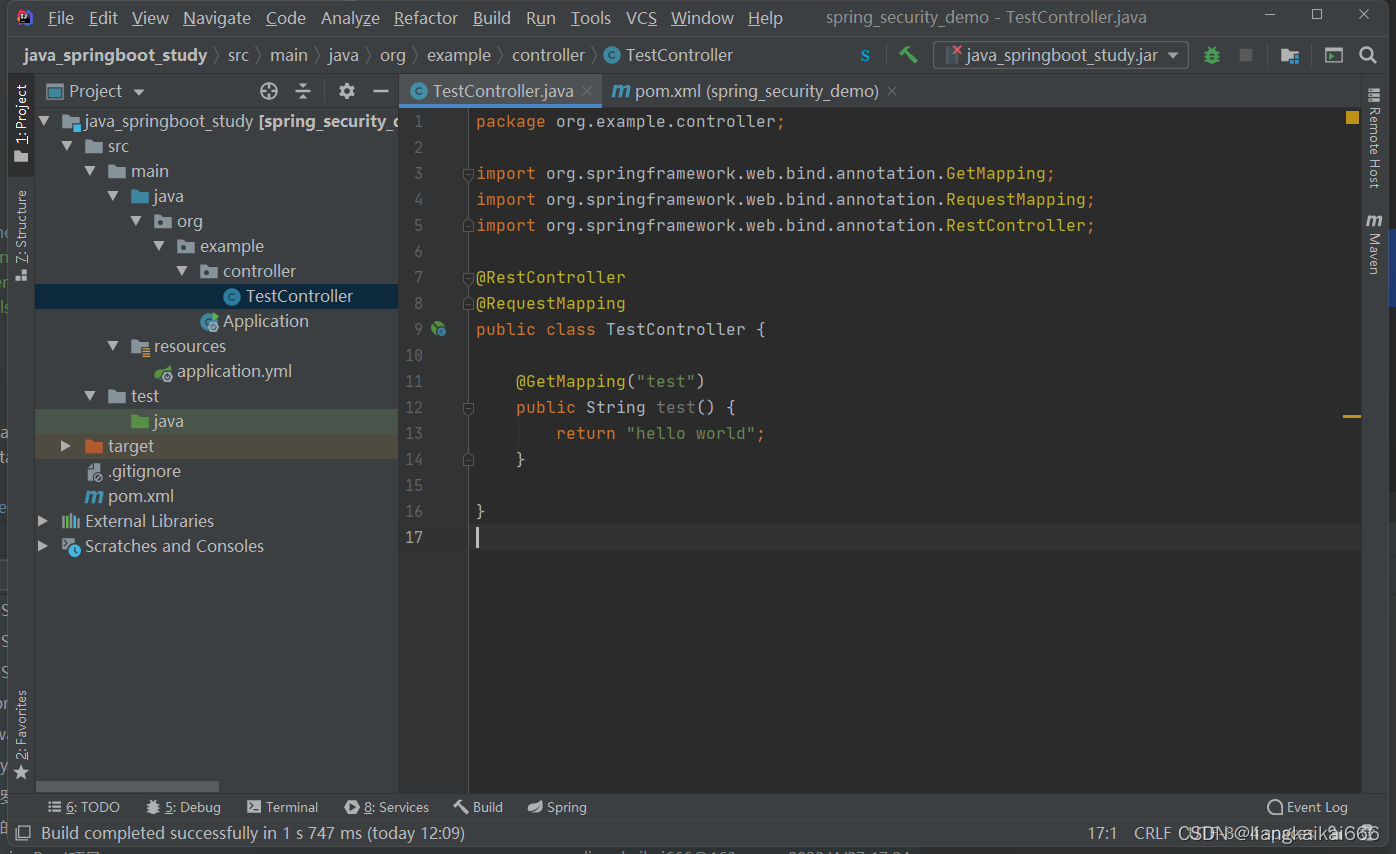This screenshot has height=854, width=1396.
Task: Open the Tools menu
Action: 591,18
